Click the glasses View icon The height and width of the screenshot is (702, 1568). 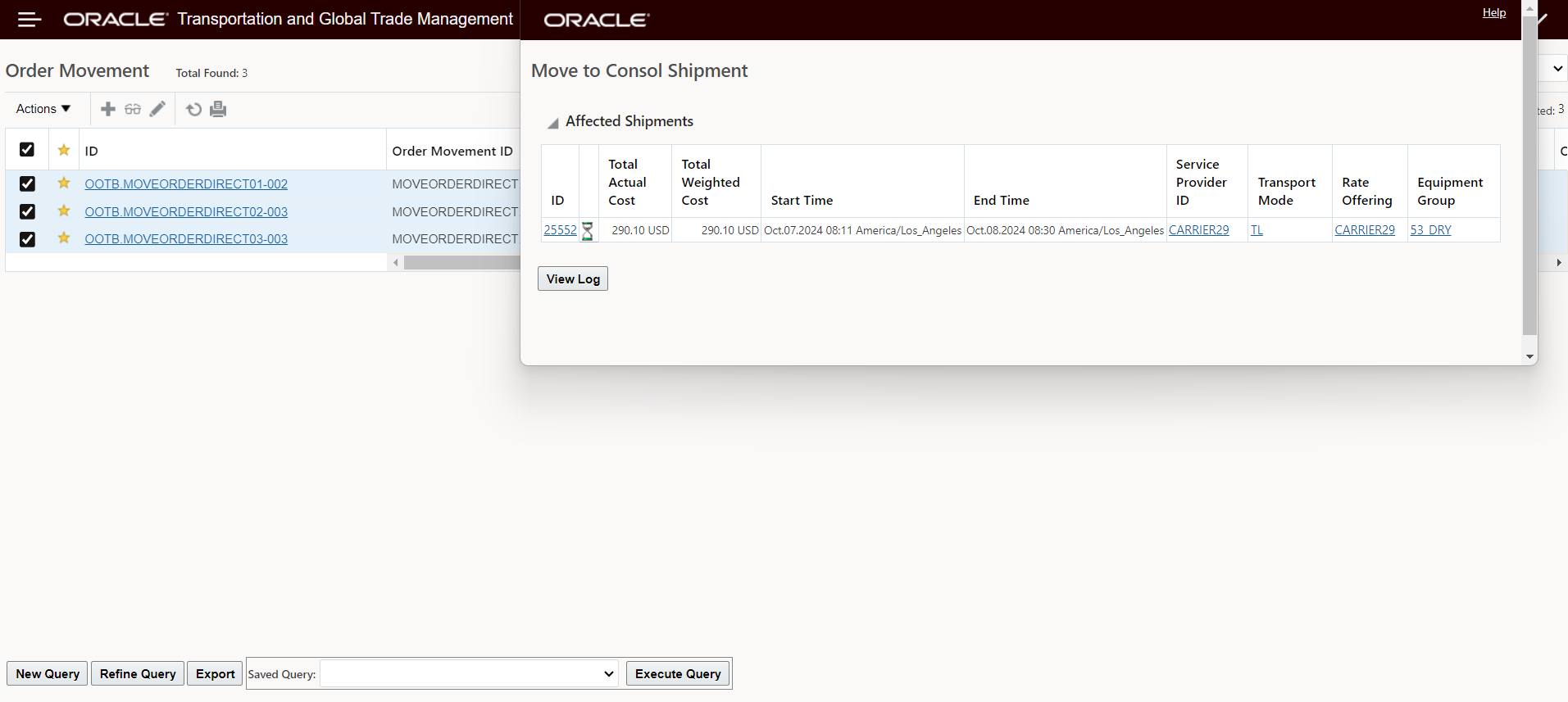[x=133, y=109]
